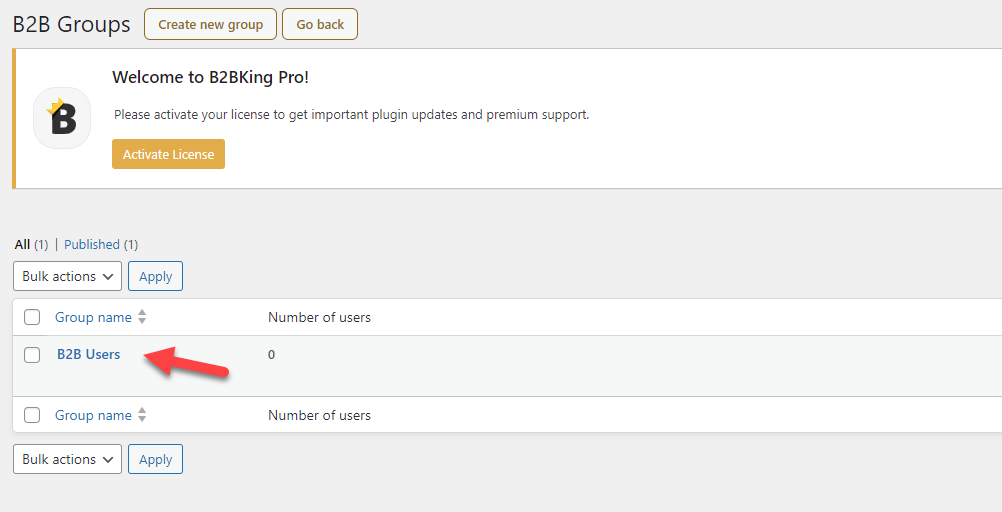Click Activate License button
Screen dimensions: 1002x512
point(169,154)
